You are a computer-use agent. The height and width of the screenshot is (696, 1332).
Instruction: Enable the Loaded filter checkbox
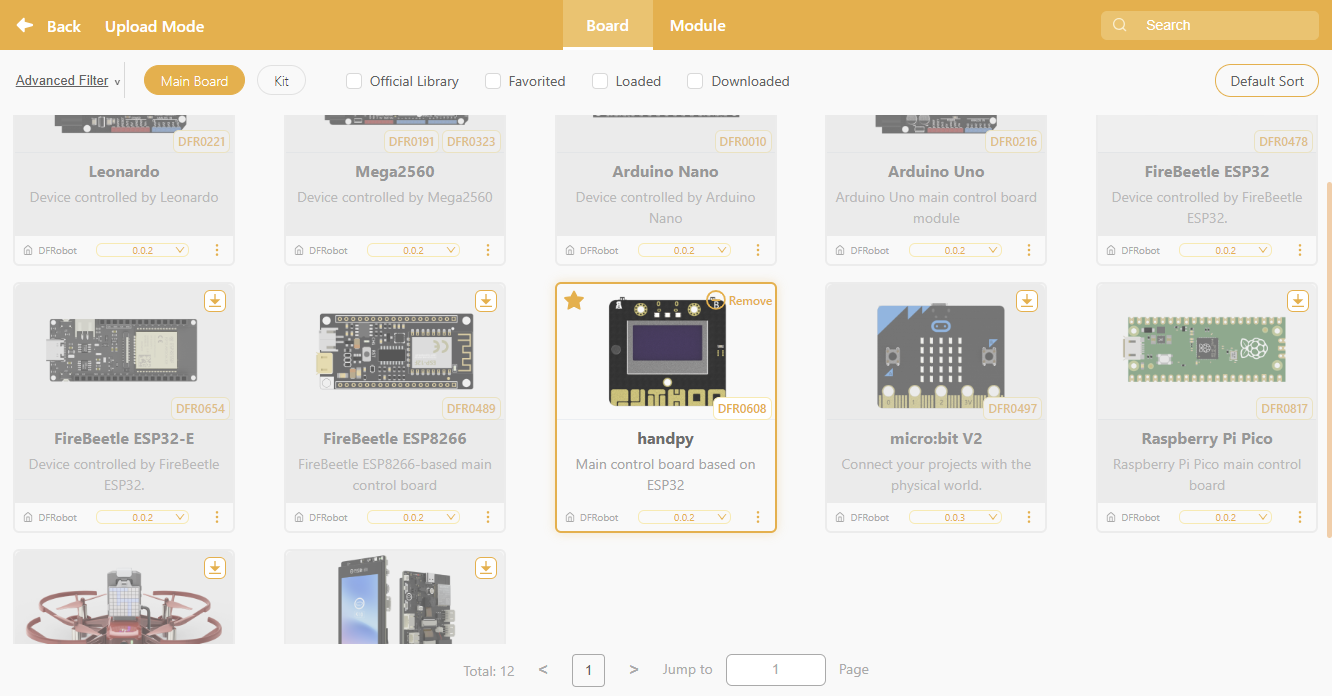600,81
